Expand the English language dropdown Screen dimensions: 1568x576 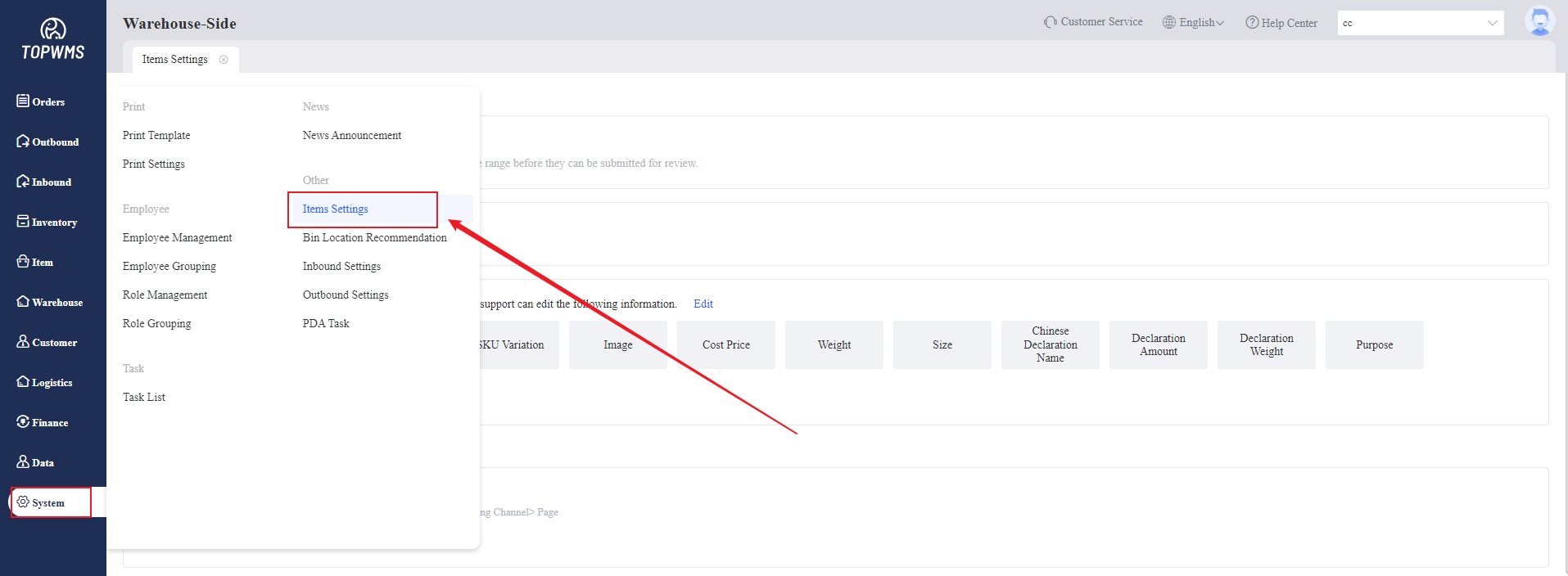coord(1194,23)
